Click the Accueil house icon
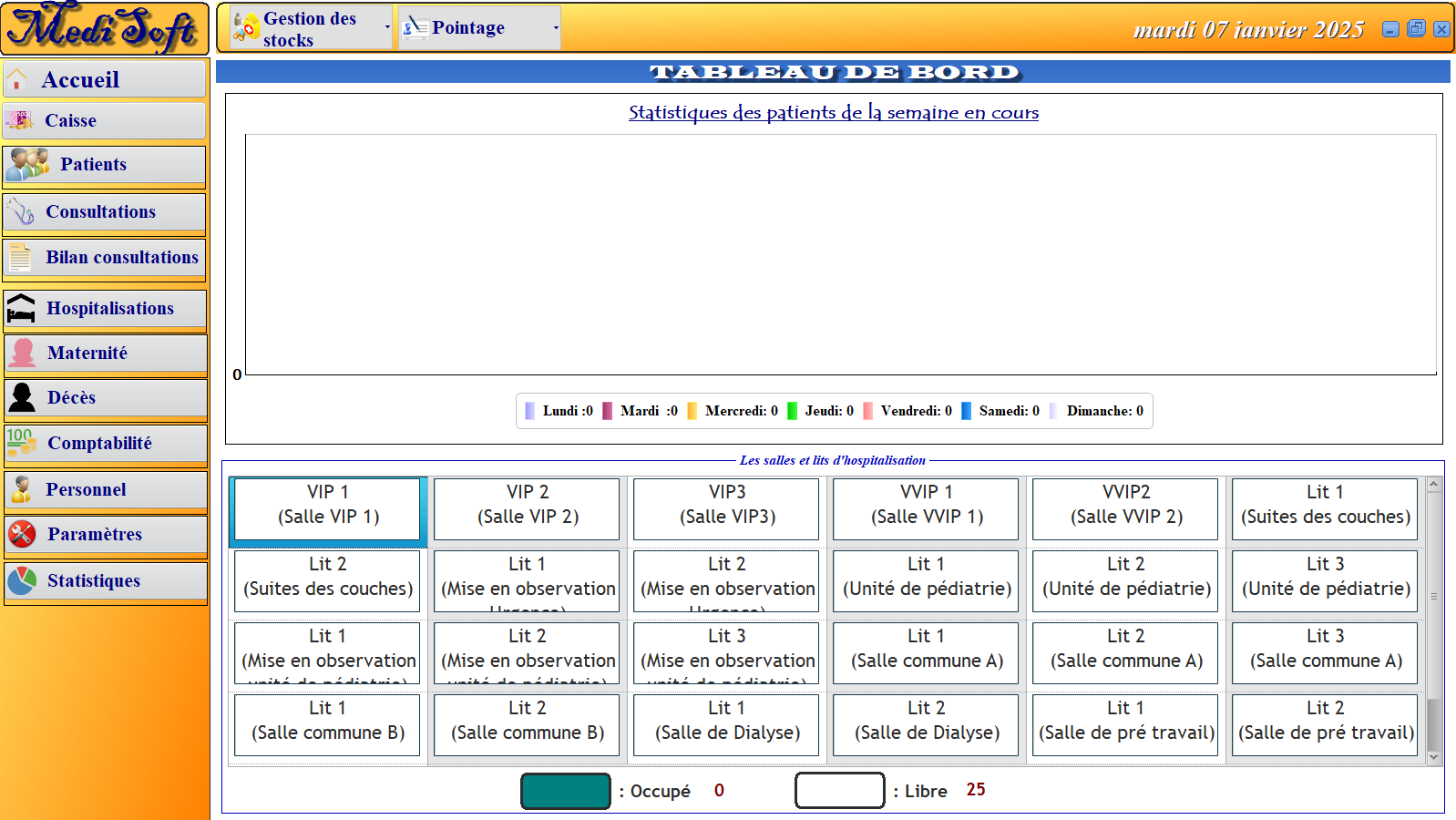 [17, 80]
